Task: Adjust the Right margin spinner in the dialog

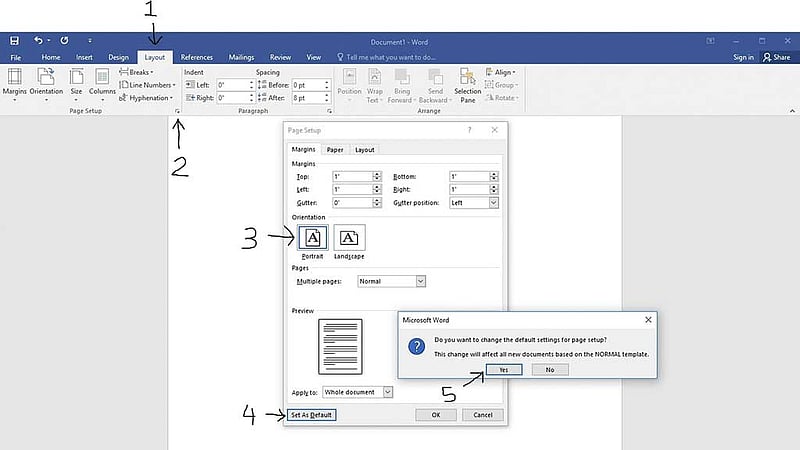Action: [x=493, y=189]
